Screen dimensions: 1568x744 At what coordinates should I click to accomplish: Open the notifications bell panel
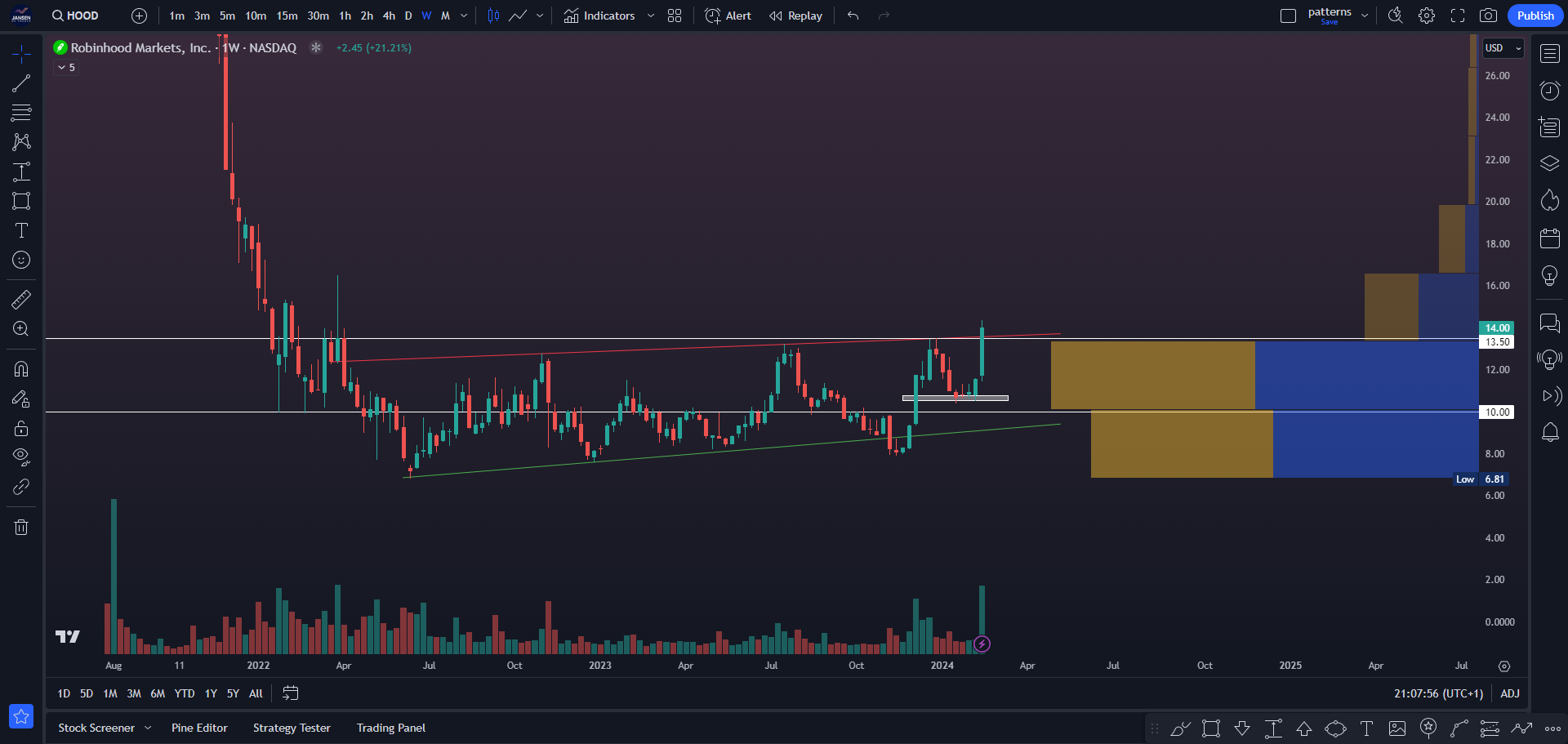(x=1550, y=432)
